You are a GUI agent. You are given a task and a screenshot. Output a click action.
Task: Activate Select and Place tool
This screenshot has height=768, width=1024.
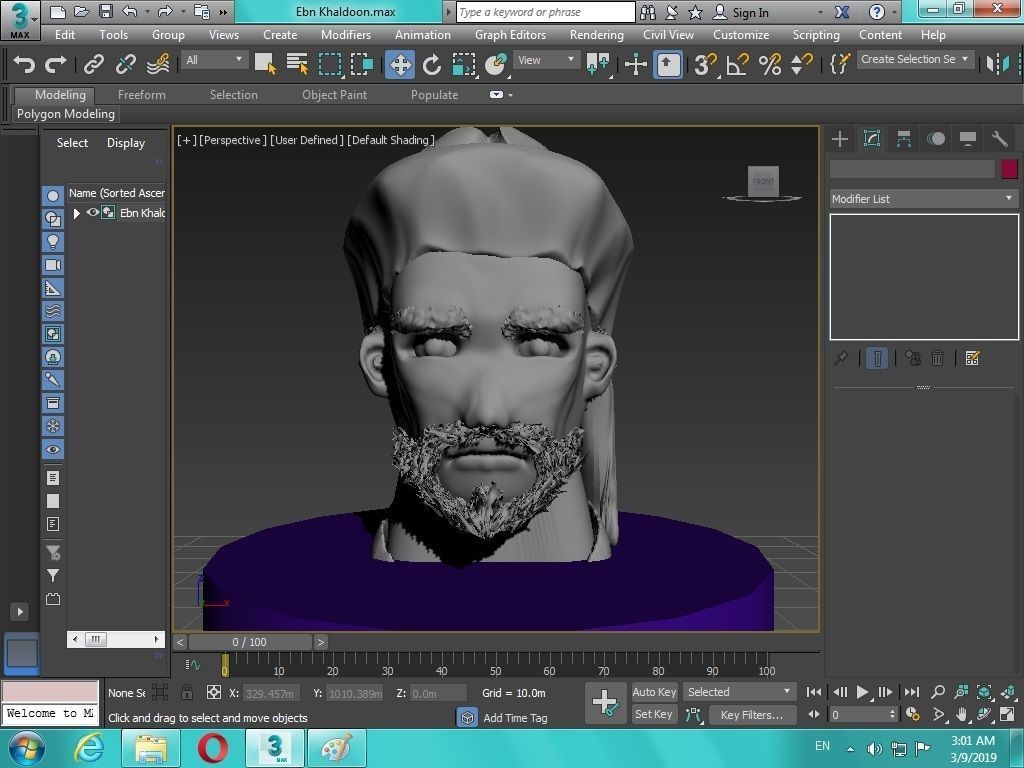click(x=496, y=64)
